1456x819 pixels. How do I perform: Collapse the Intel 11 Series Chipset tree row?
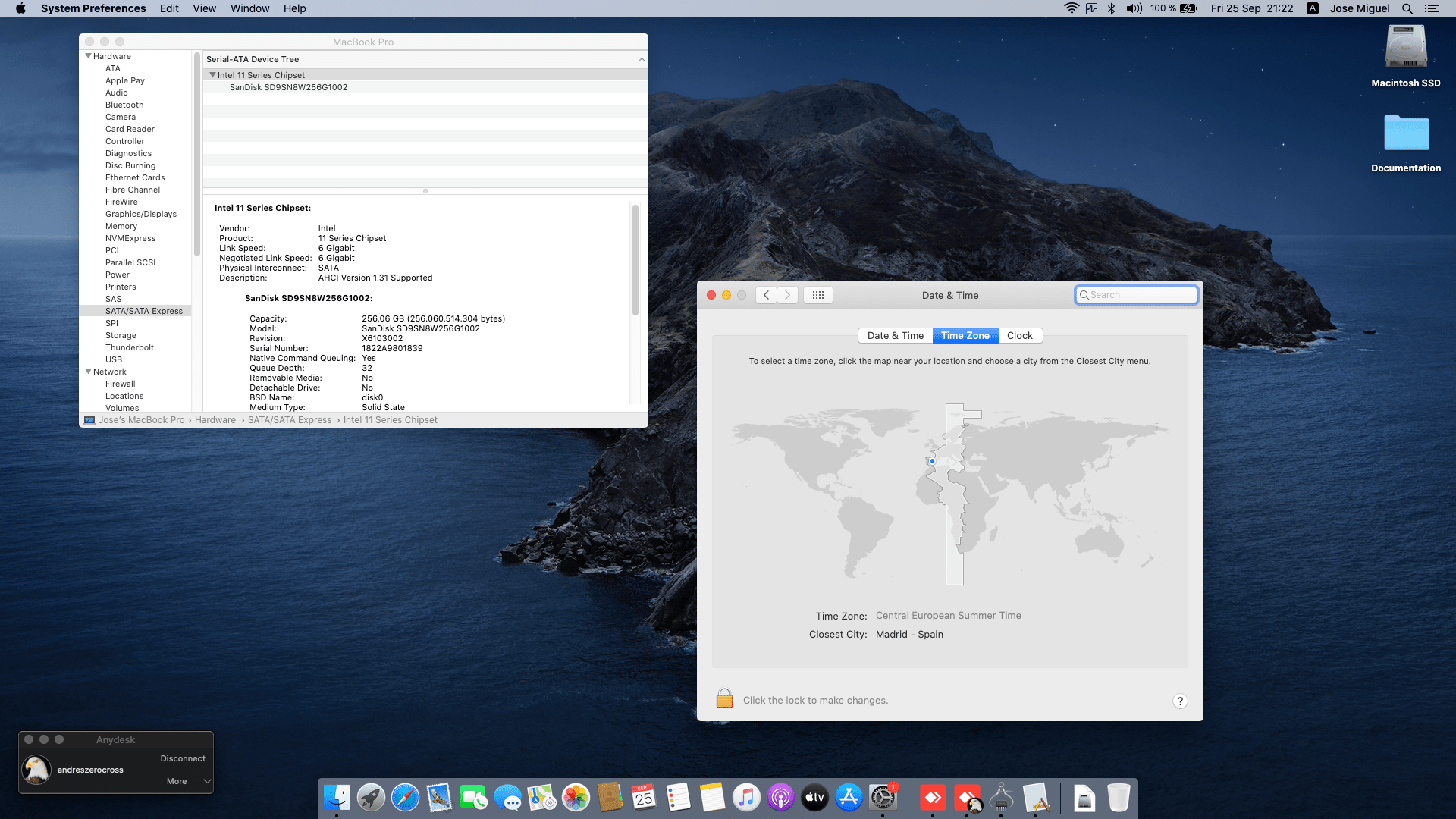click(213, 75)
